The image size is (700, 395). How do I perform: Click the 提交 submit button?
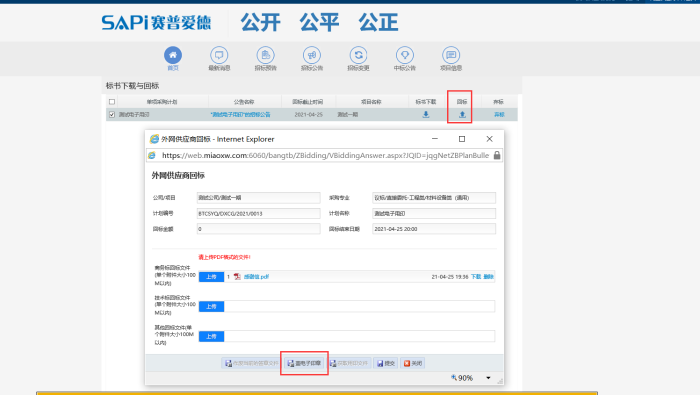pos(386,363)
